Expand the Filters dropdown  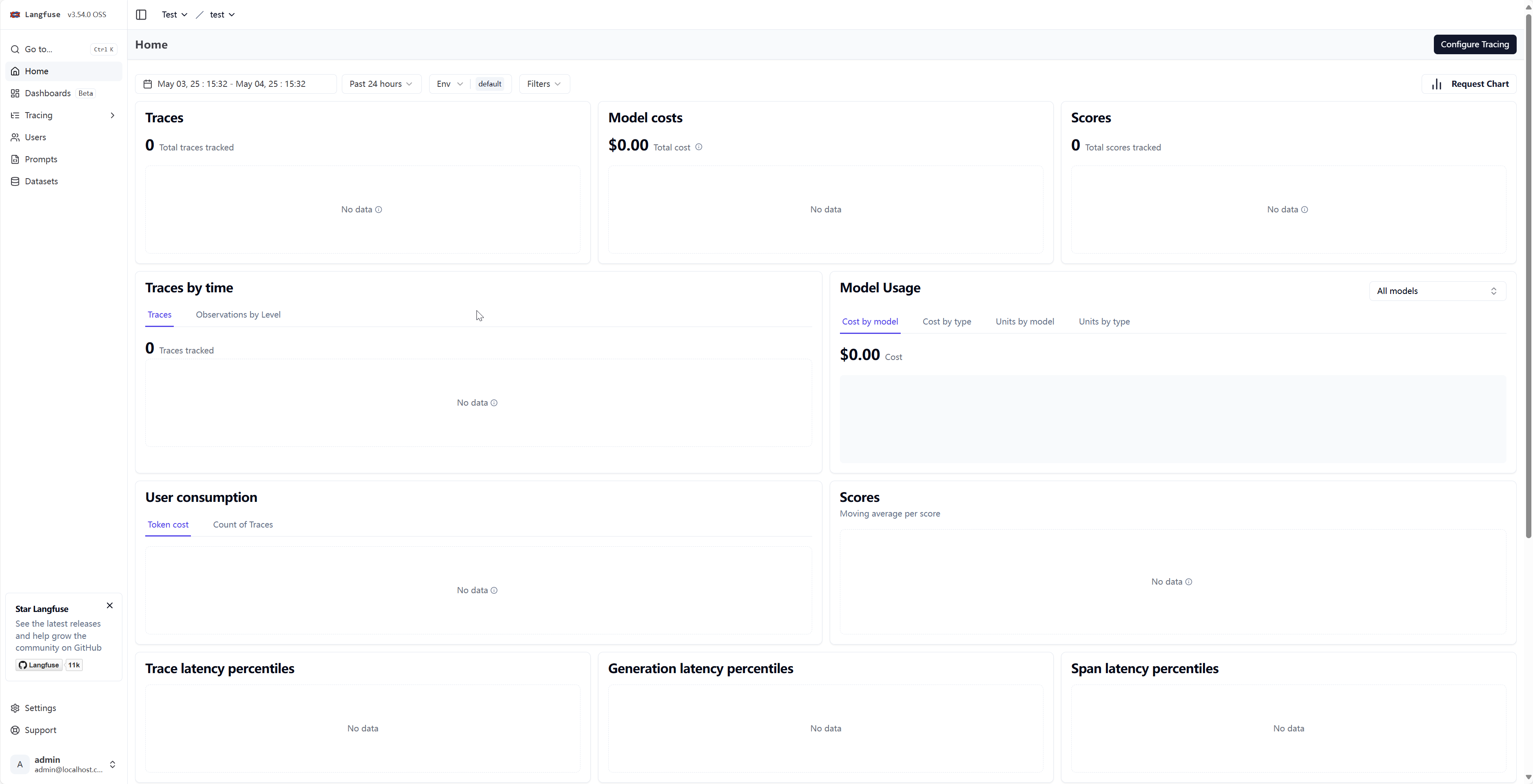pos(543,84)
